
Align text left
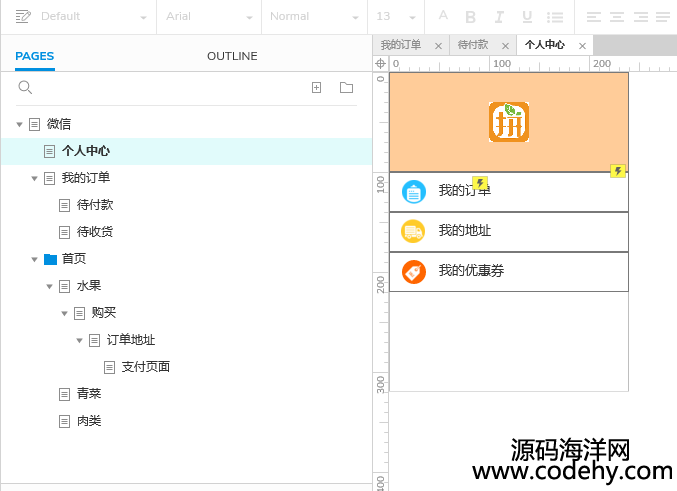pyautogui.click(x=594, y=17)
